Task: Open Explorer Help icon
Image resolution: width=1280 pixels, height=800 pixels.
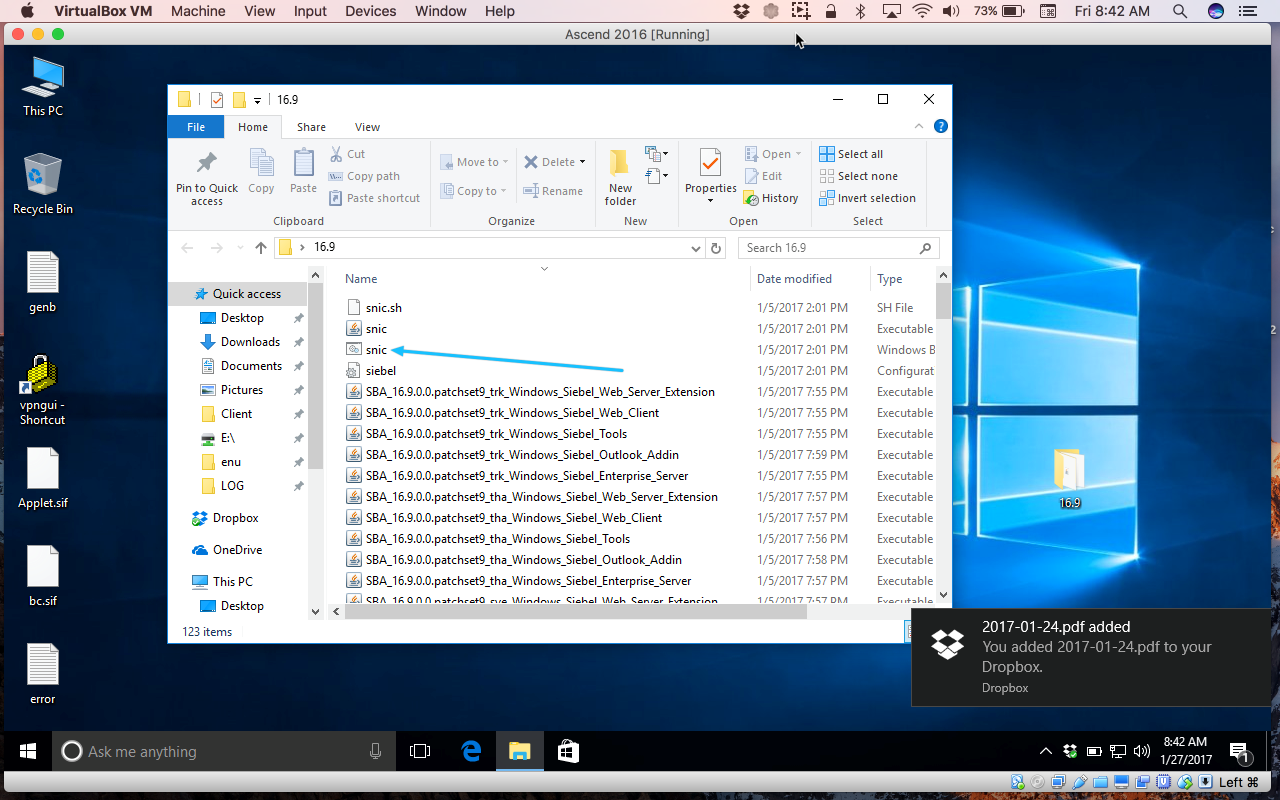Action: pos(940,127)
